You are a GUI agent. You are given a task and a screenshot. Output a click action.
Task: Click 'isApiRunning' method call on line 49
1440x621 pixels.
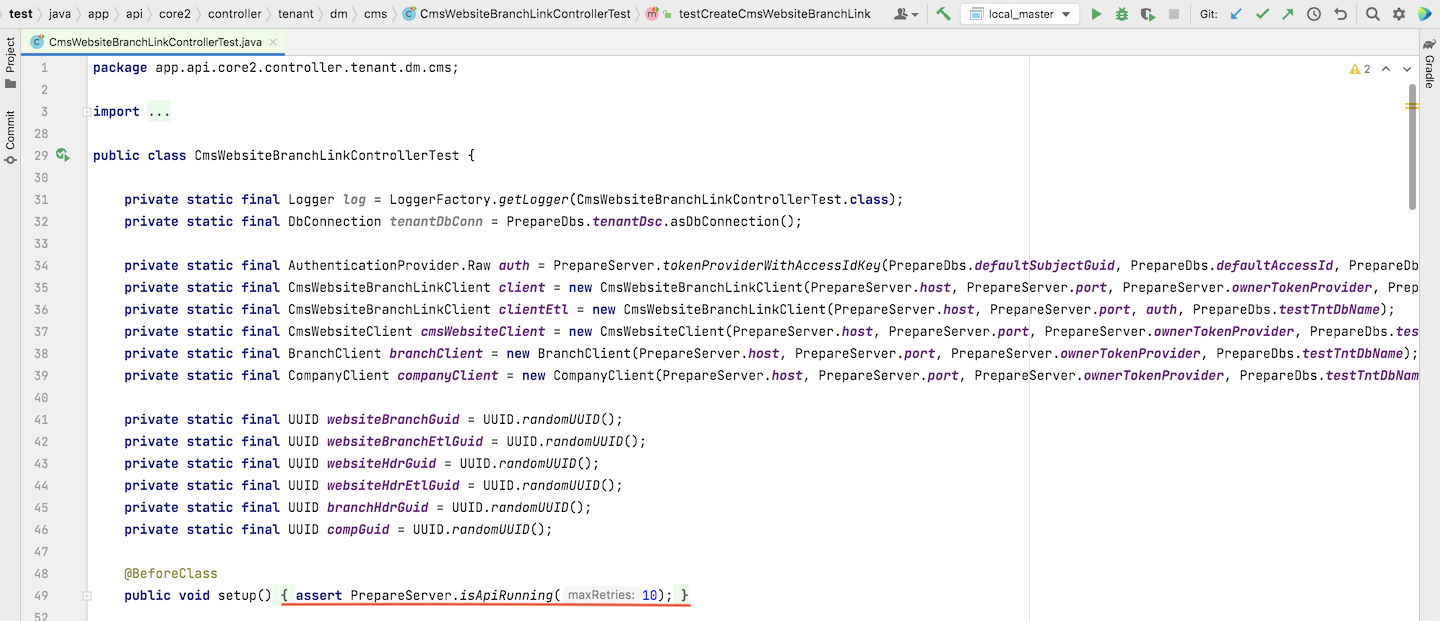point(506,596)
